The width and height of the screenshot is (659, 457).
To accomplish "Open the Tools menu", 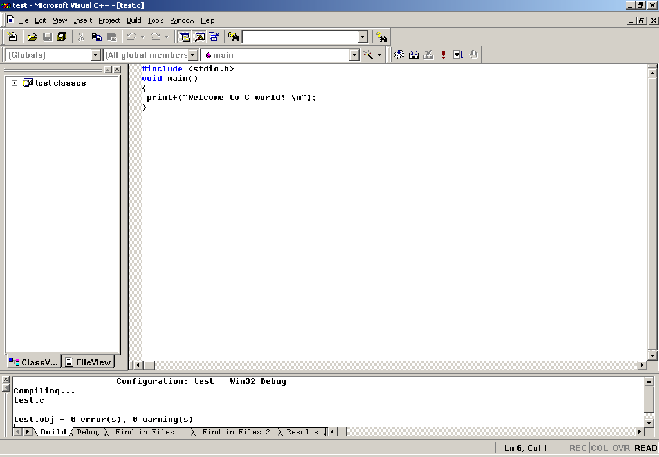I will click(x=156, y=21).
